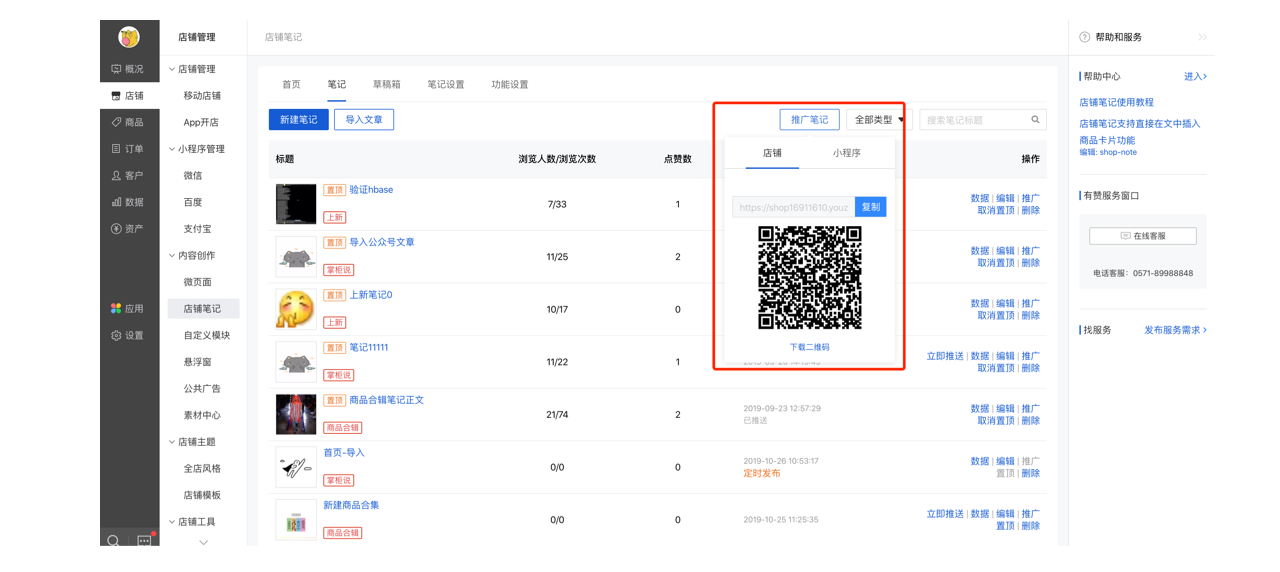Open the 全部类型 type dropdown
This screenshot has width=1280, height=572.
879,120
